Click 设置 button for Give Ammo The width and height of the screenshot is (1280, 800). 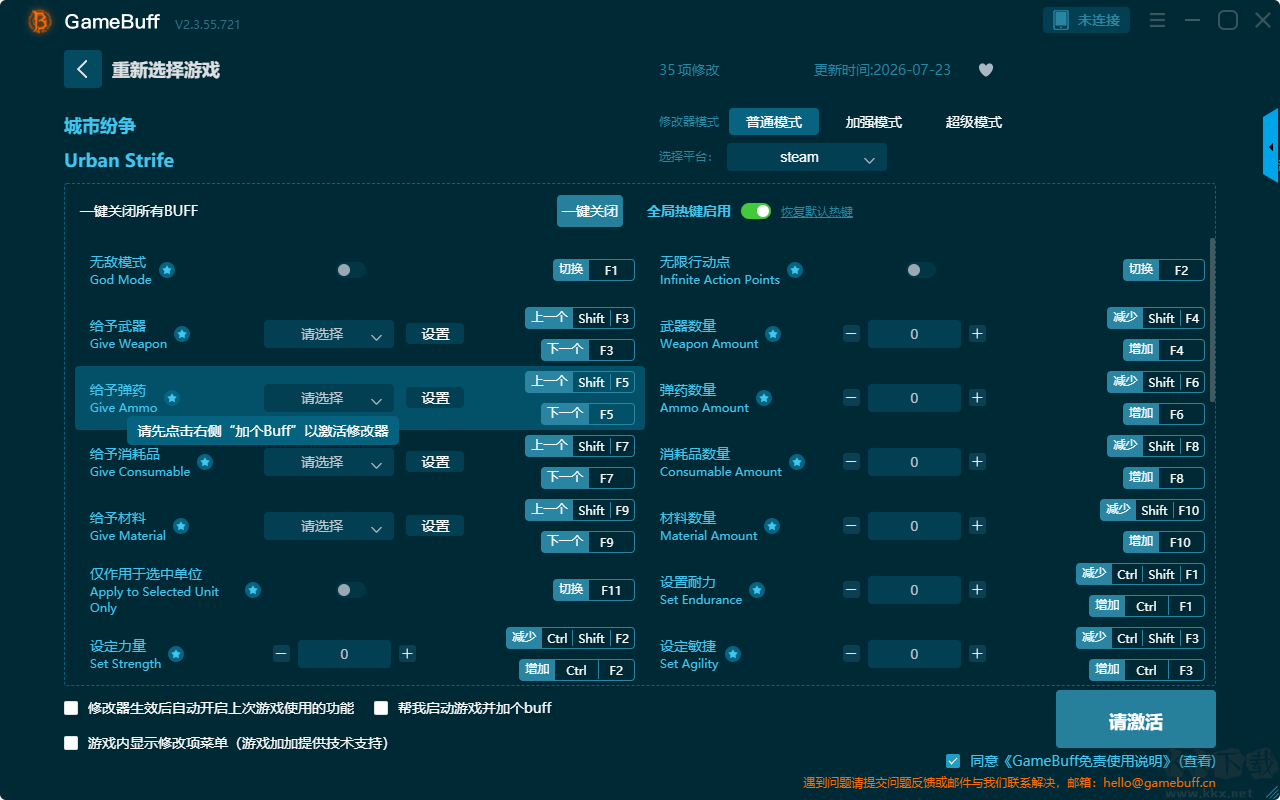(x=435, y=398)
